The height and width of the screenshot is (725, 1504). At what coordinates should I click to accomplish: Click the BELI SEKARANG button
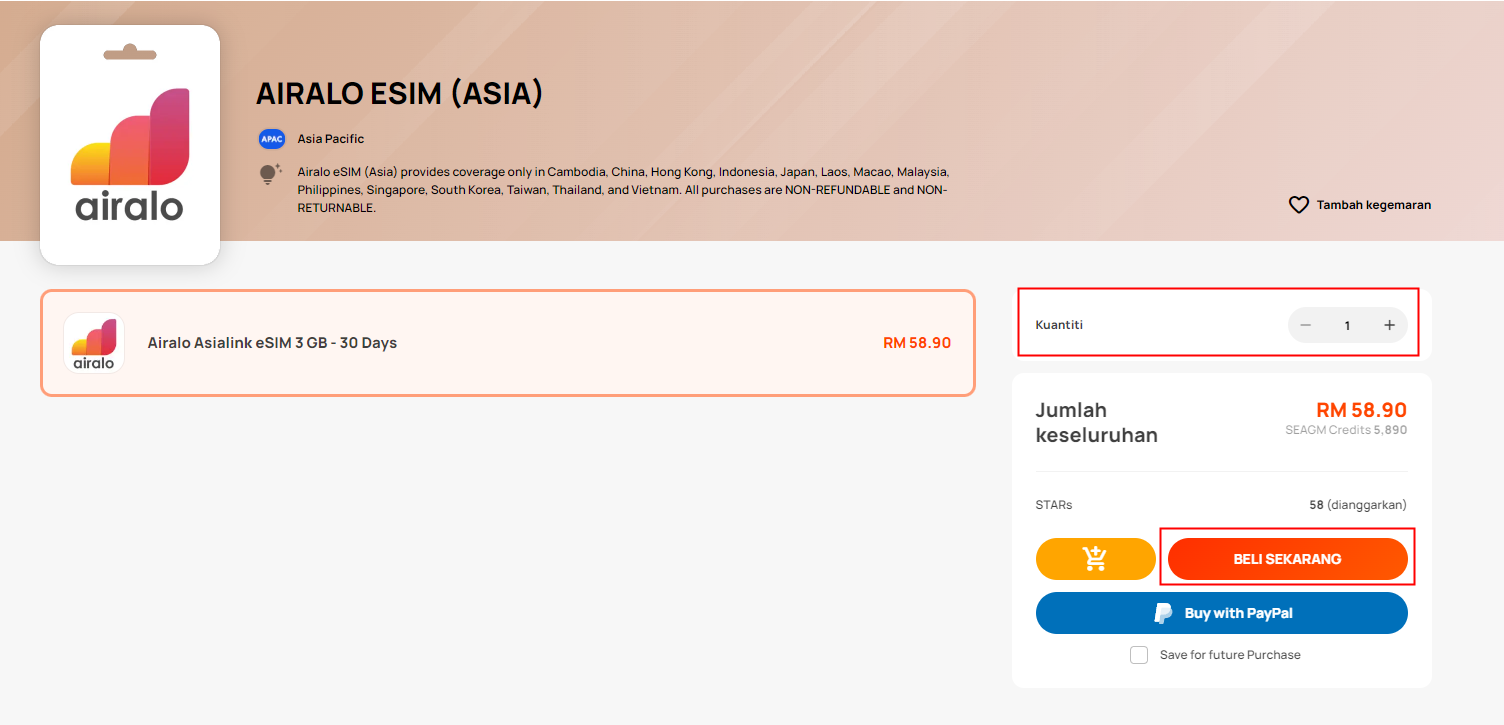1288,559
